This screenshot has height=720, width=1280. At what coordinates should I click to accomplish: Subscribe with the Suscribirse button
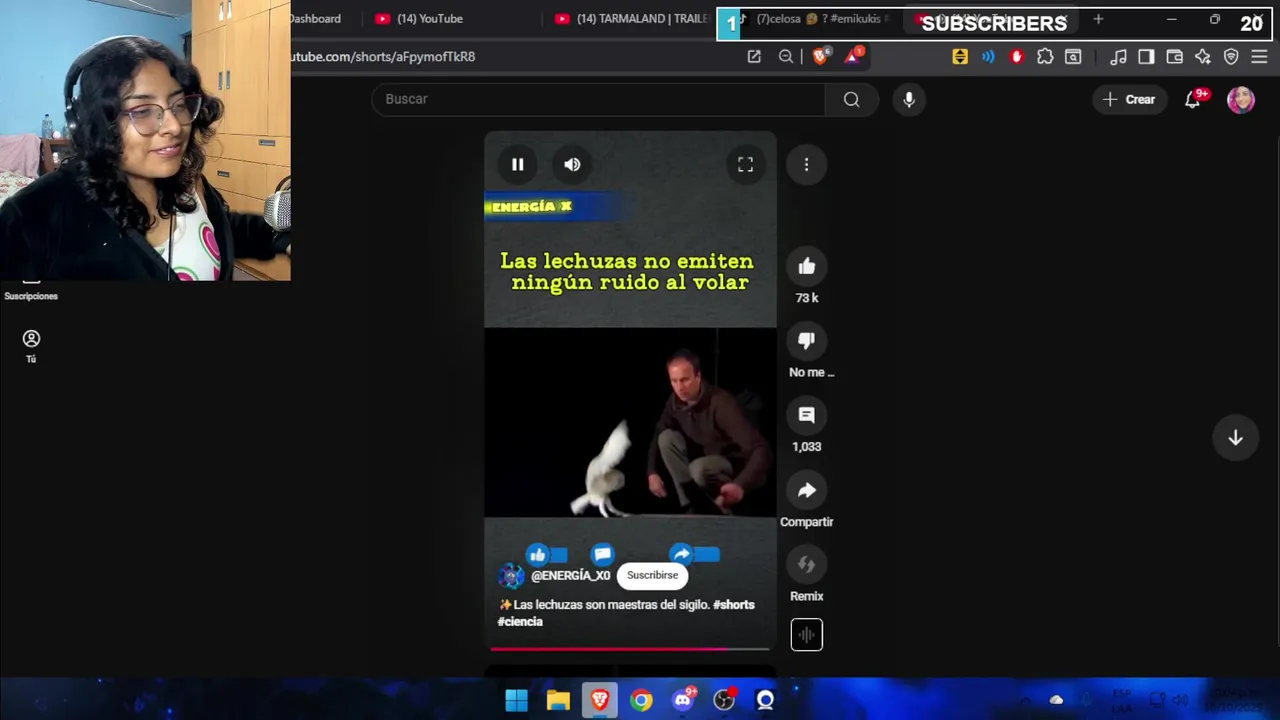click(652, 575)
